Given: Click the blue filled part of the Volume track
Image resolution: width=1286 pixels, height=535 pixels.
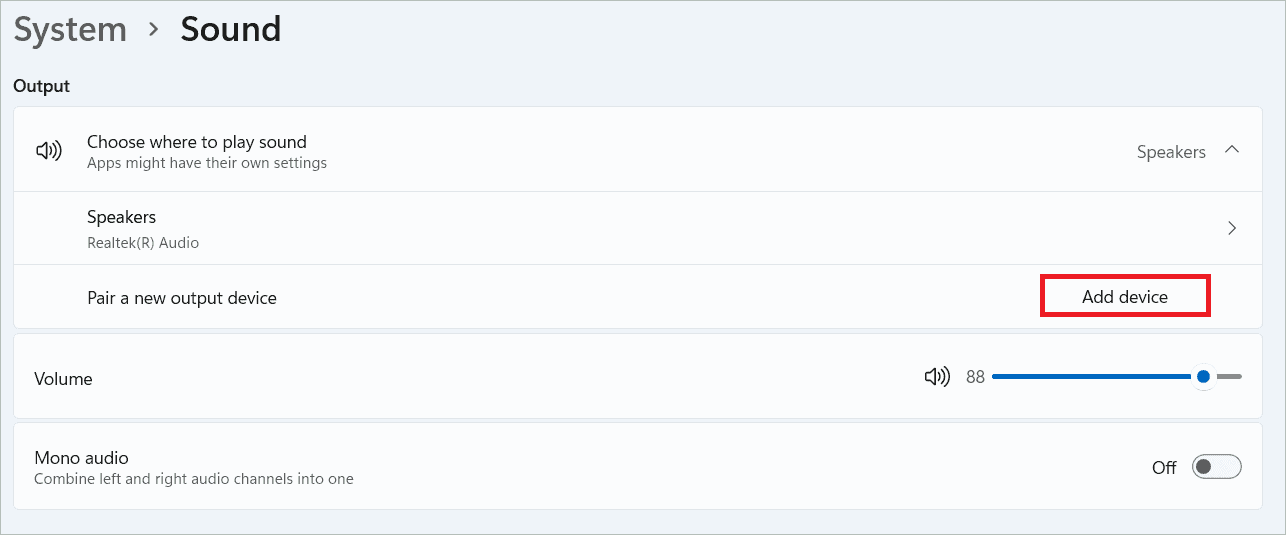Looking at the screenshot, I should pos(1090,377).
